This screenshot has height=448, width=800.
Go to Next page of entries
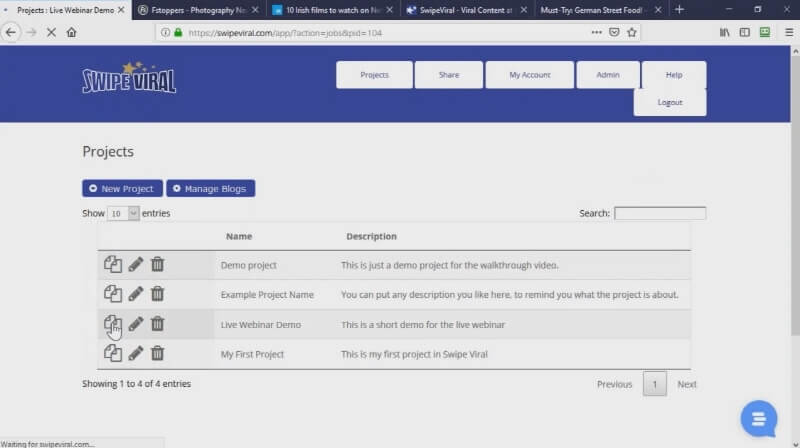click(x=687, y=384)
